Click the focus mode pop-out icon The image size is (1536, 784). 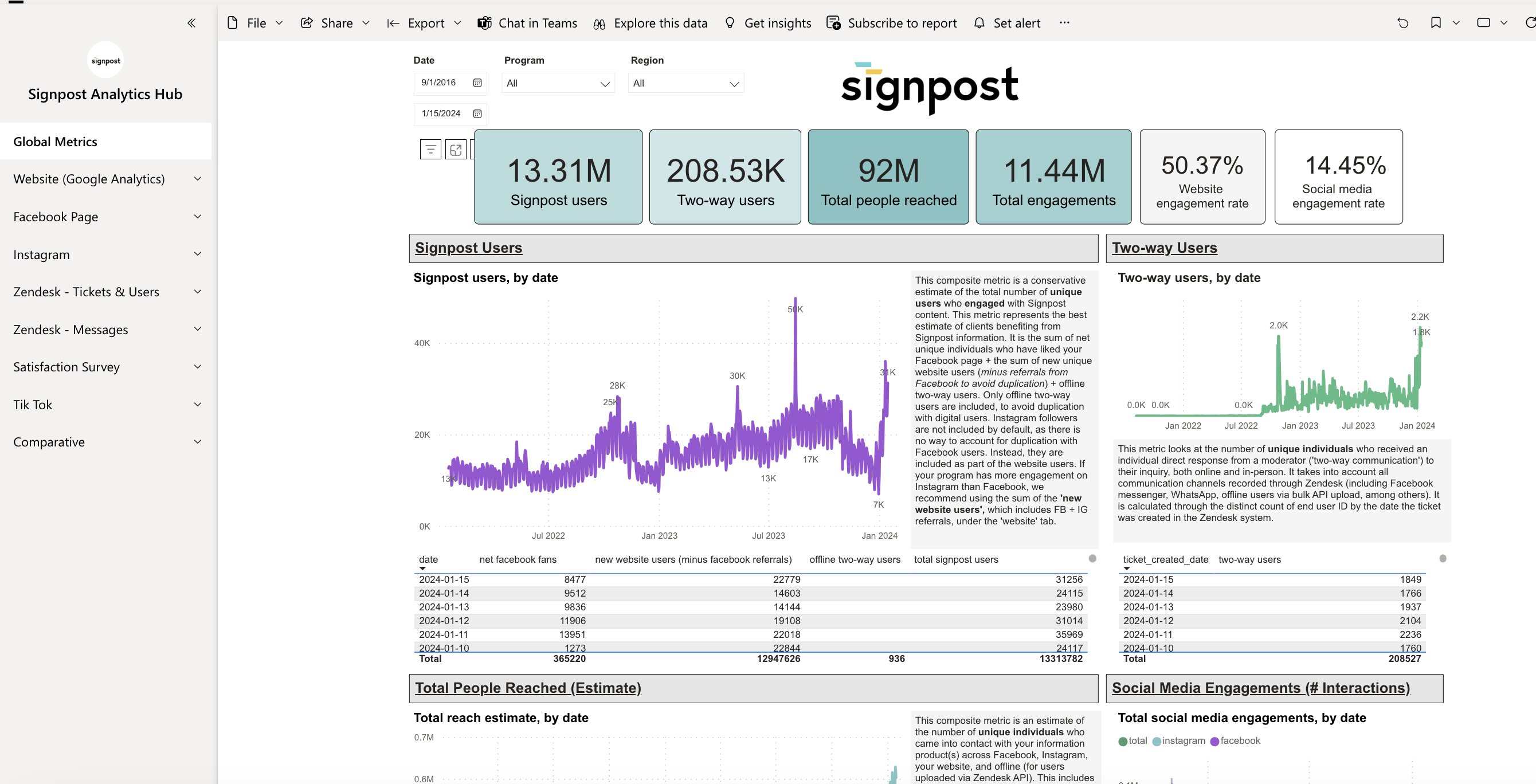click(456, 149)
